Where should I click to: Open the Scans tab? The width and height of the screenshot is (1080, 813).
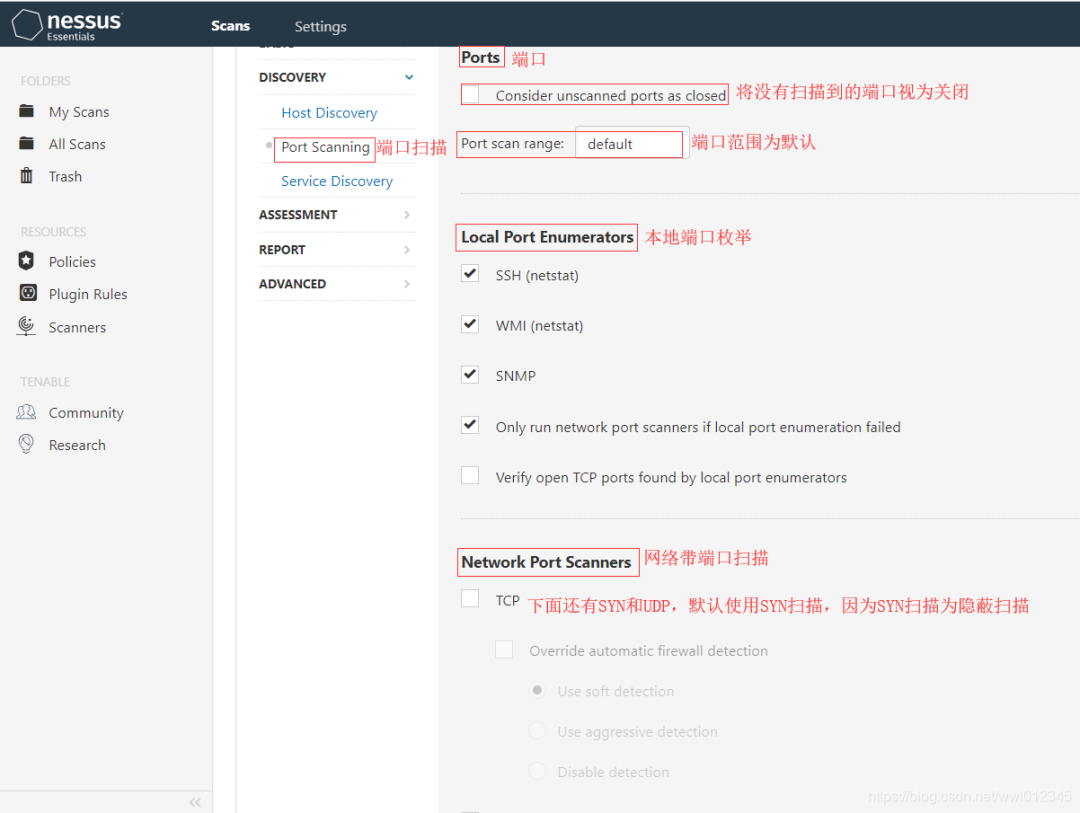[230, 26]
